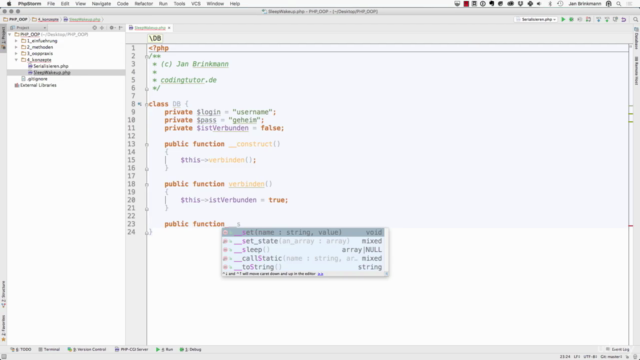The image size is (640, 360).
Task: Select the __callStatic completion suggestion
Action: coord(303,258)
